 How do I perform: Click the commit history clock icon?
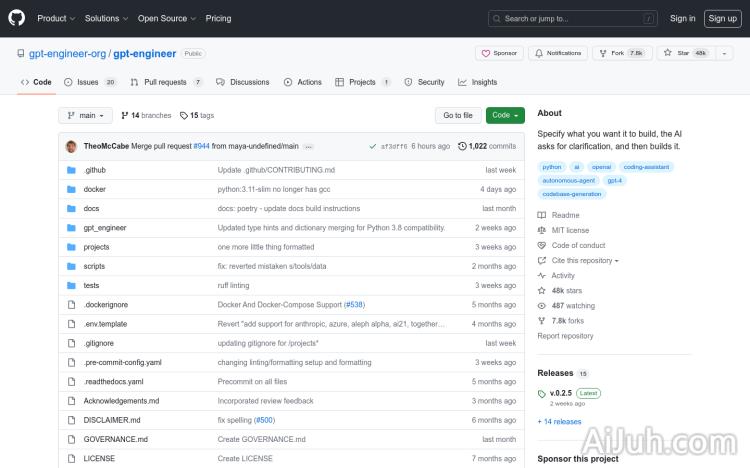462,146
